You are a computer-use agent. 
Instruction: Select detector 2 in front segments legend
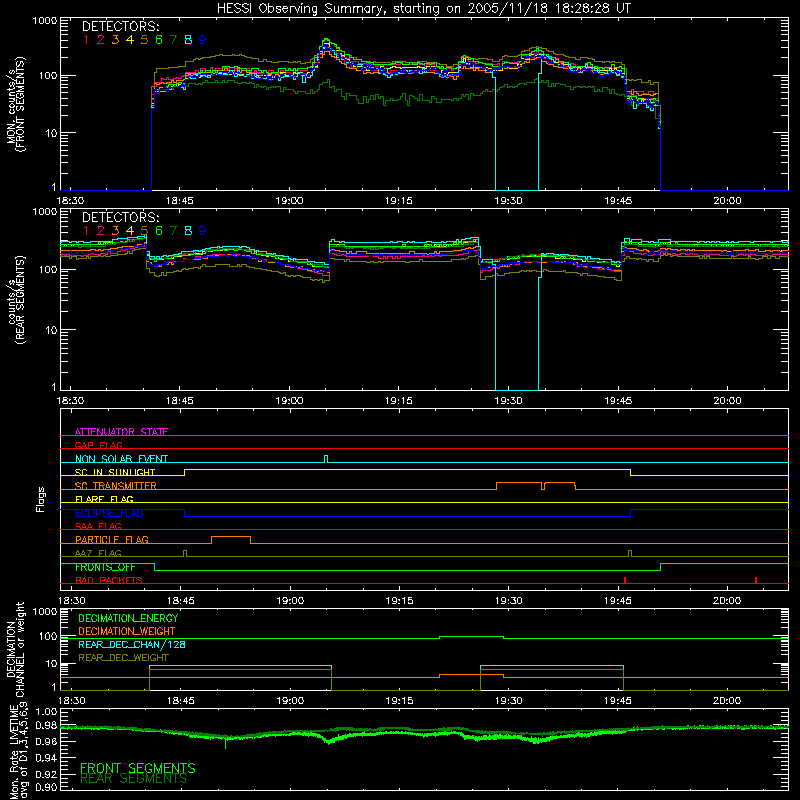101,40
